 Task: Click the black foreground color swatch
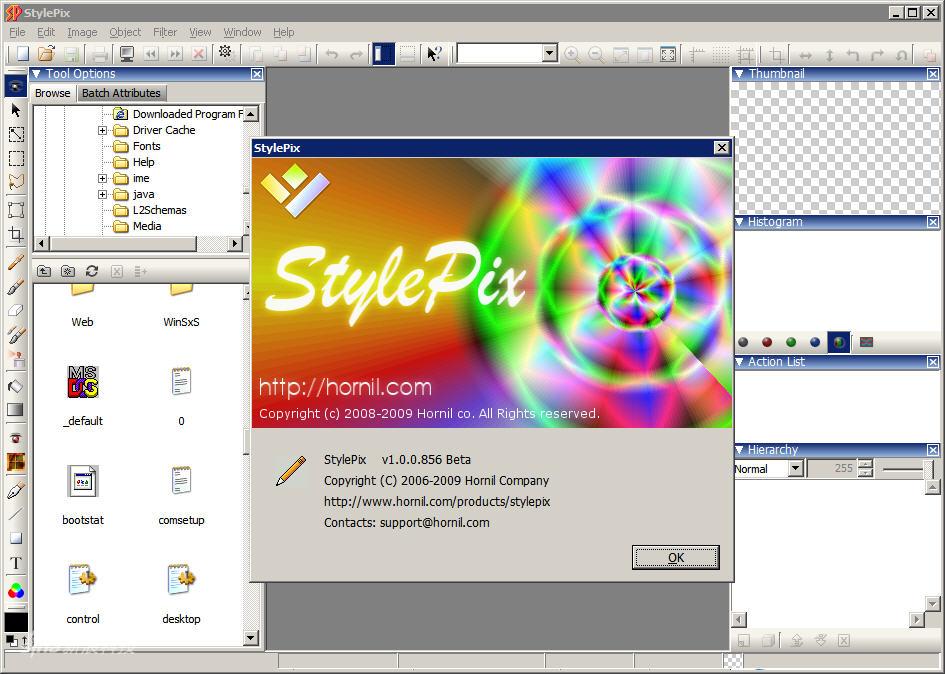16,622
